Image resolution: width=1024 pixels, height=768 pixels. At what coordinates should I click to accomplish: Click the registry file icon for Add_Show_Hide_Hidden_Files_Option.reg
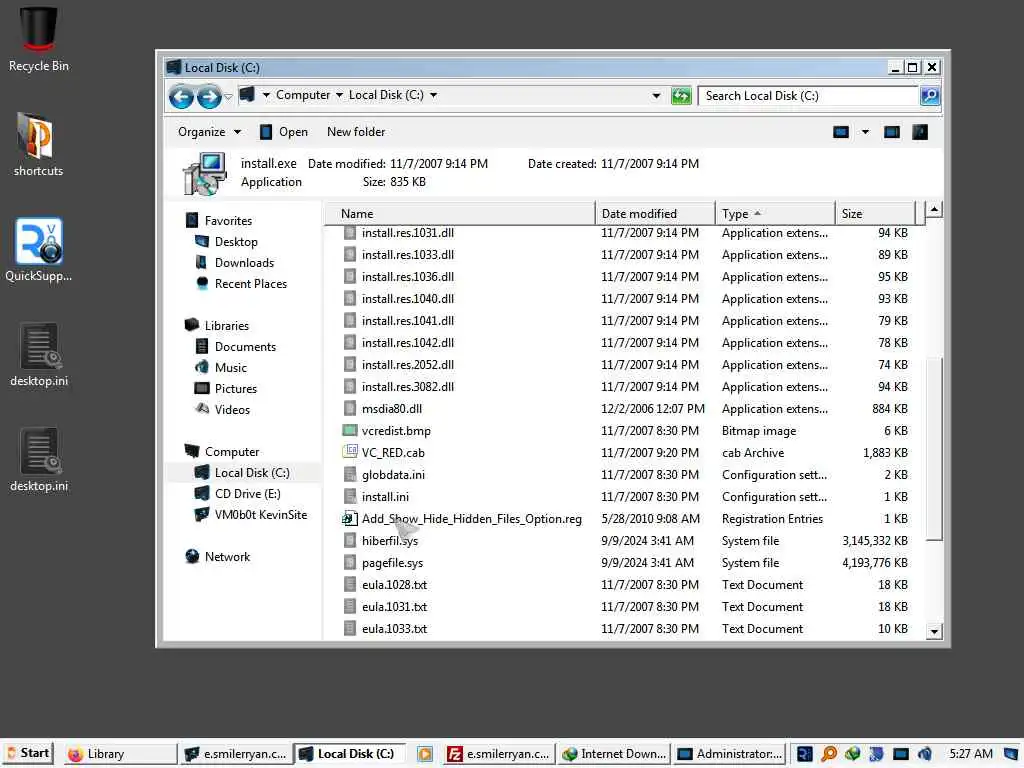350,519
